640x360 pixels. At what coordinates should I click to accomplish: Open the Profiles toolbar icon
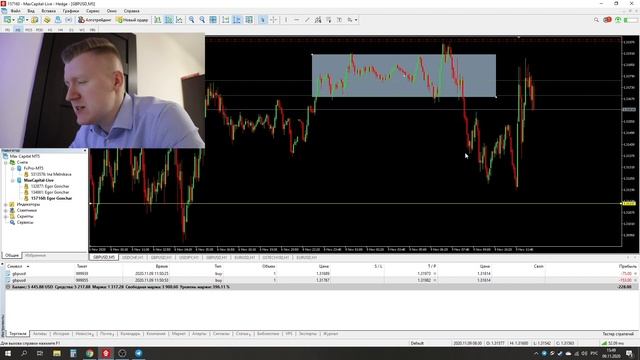click(21, 20)
